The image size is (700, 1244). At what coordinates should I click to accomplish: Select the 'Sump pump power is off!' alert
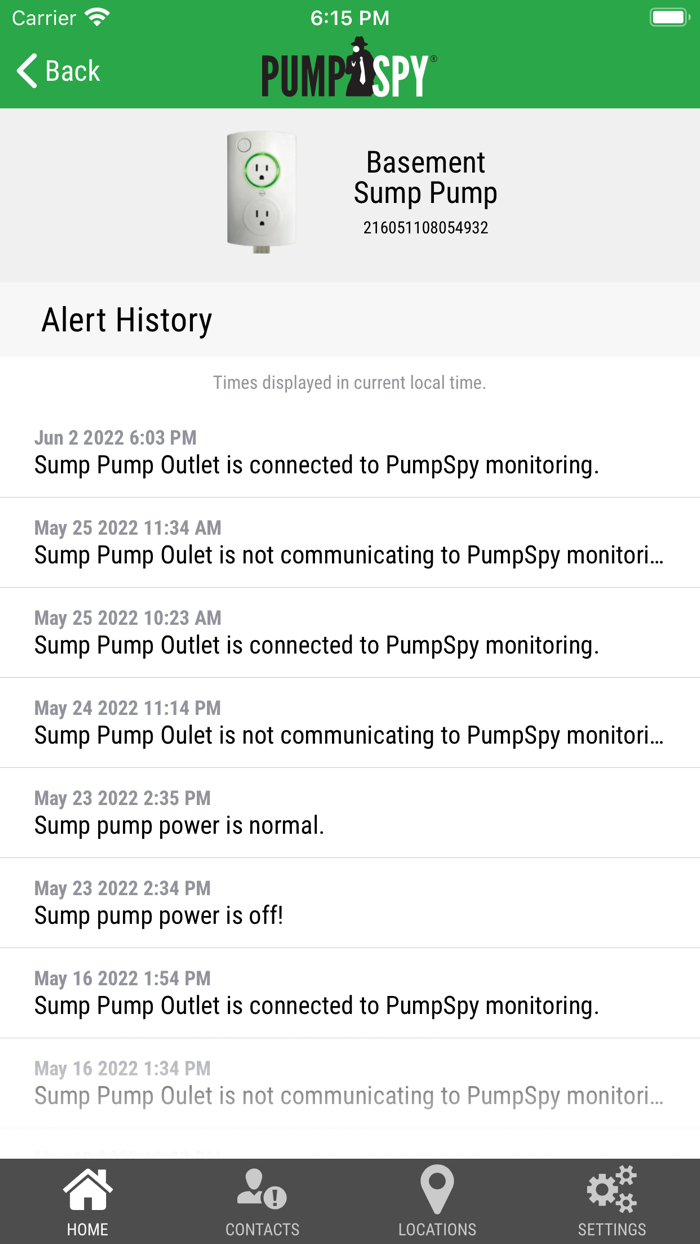350,902
